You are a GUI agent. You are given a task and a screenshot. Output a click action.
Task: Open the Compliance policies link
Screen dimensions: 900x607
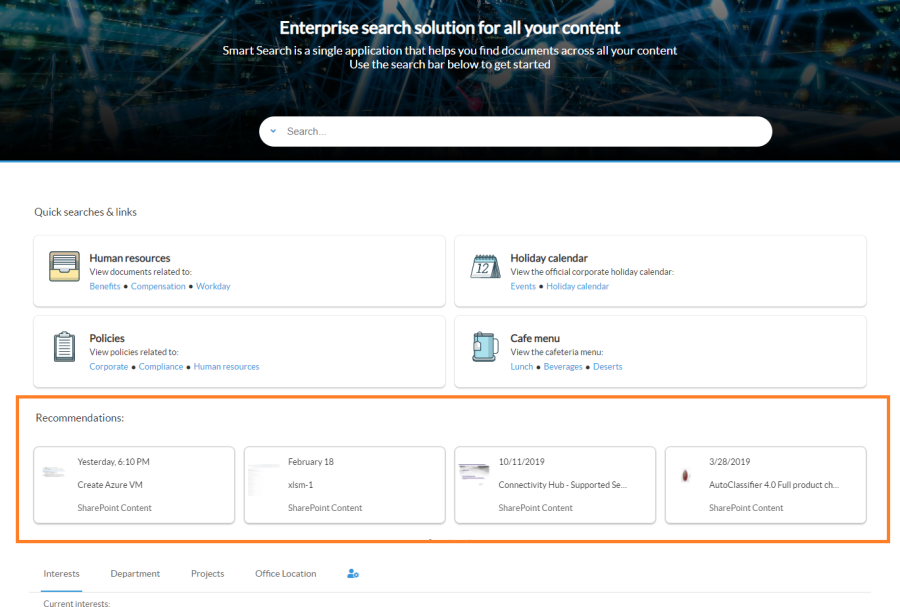pos(161,367)
